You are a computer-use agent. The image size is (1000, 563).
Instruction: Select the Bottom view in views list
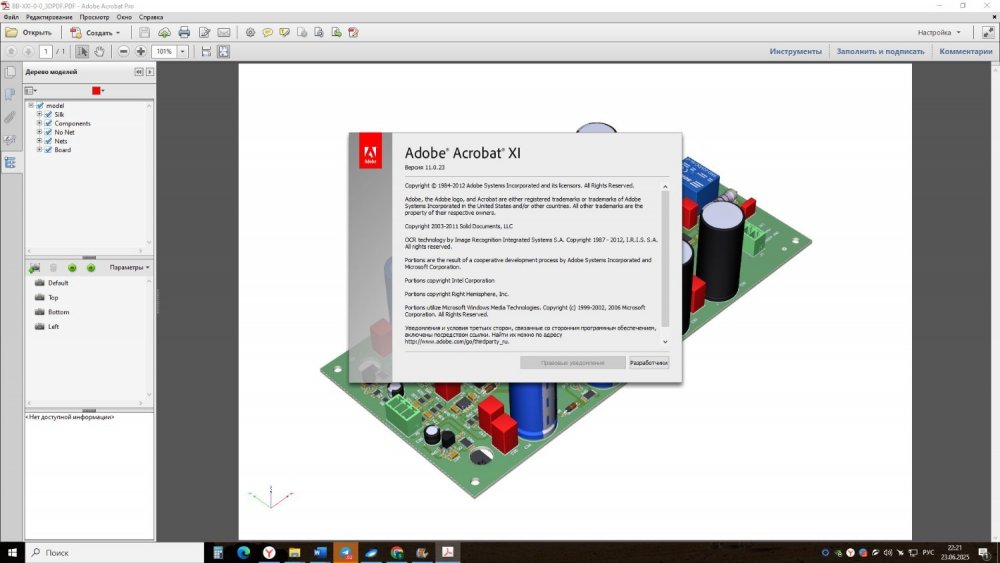tap(59, 312)
